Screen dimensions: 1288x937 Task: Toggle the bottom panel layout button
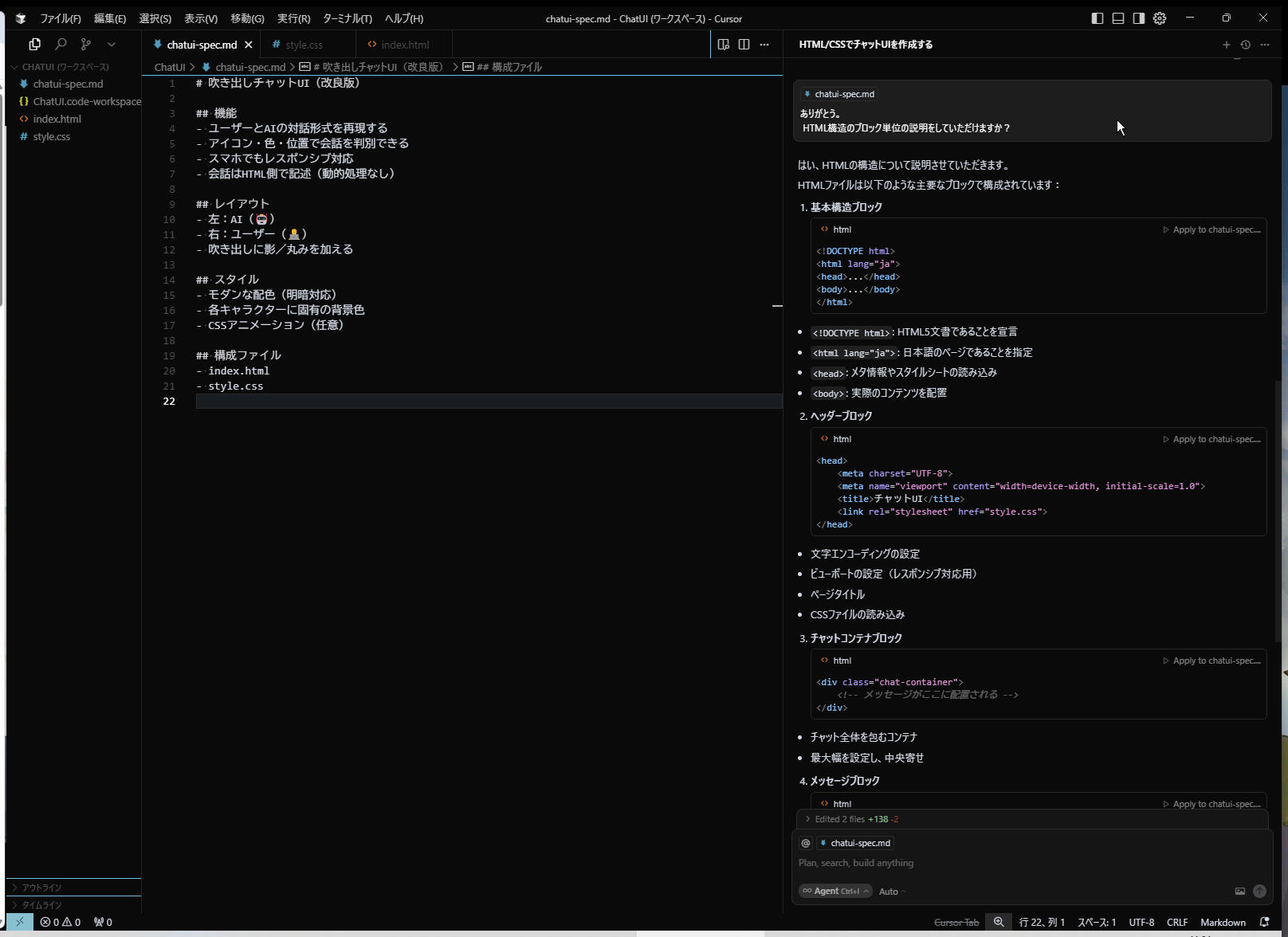tap(1118, 18)
